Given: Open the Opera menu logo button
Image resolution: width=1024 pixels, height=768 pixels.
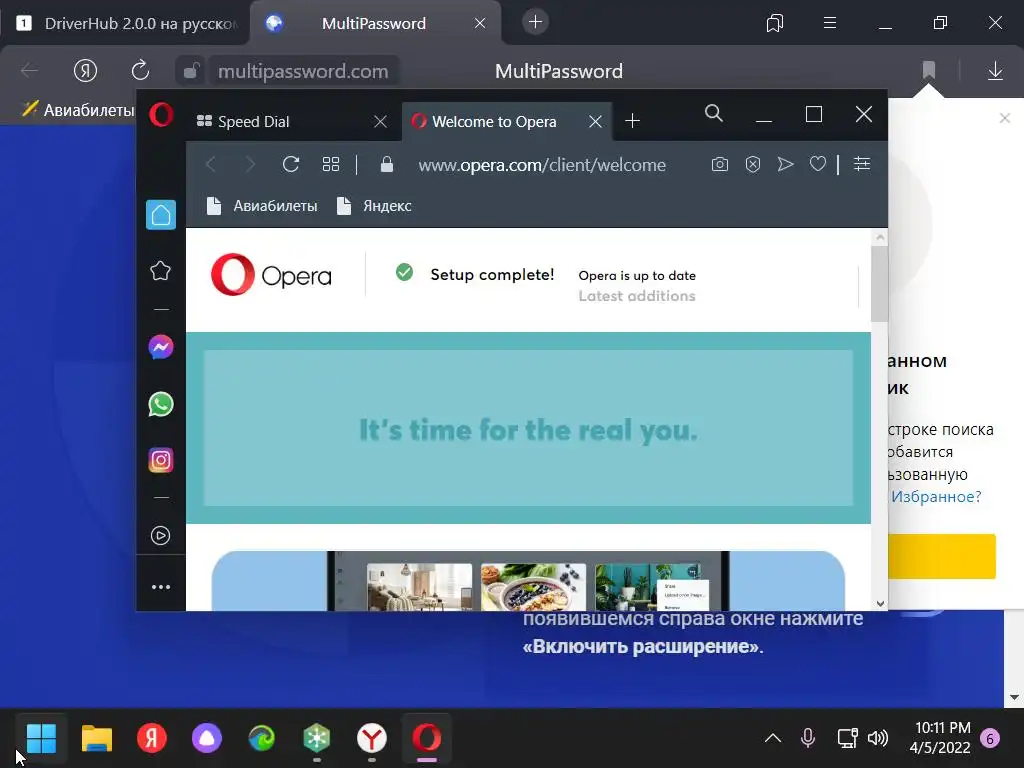Looking at the screenshot, I should point(161,115).
